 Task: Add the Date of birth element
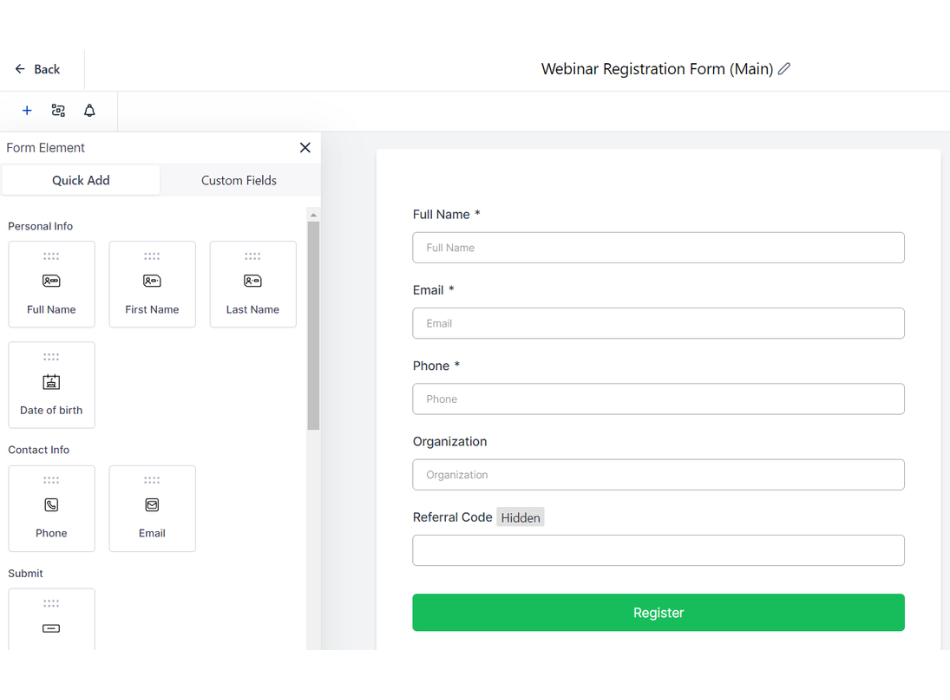[x=51, y=385]
